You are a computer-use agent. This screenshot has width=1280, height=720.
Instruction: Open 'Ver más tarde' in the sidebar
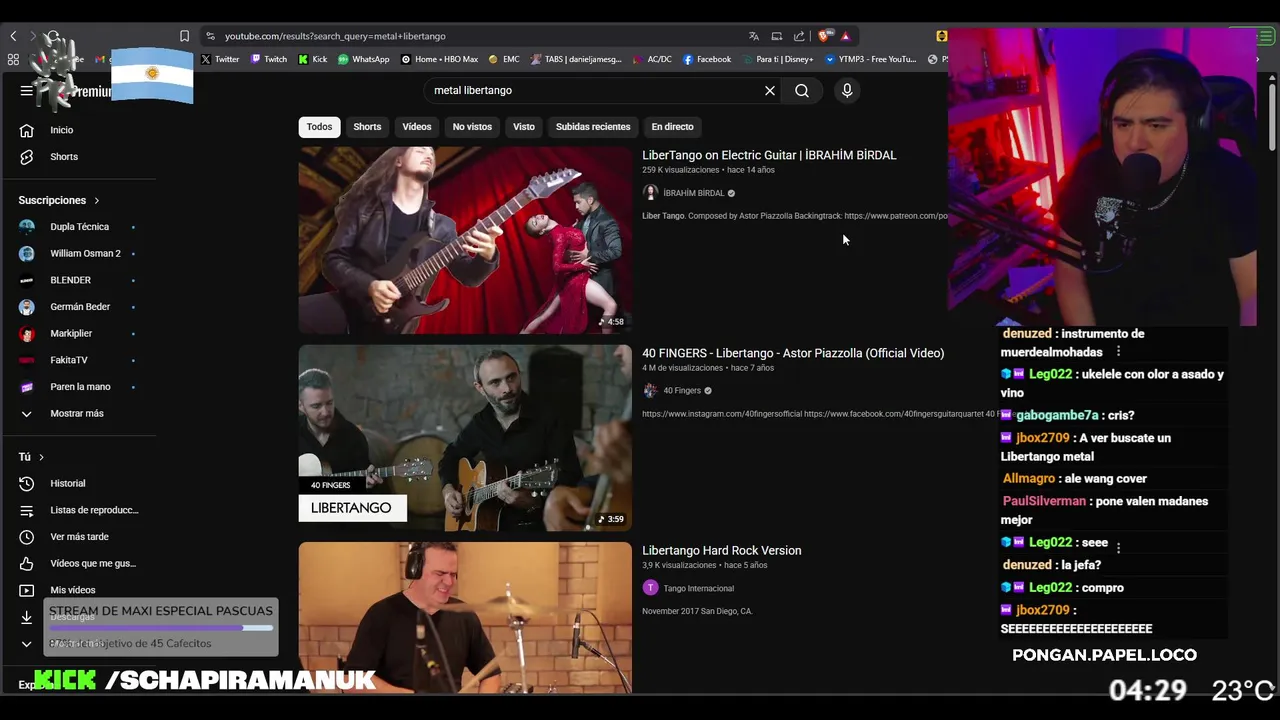tap(80, 537)
